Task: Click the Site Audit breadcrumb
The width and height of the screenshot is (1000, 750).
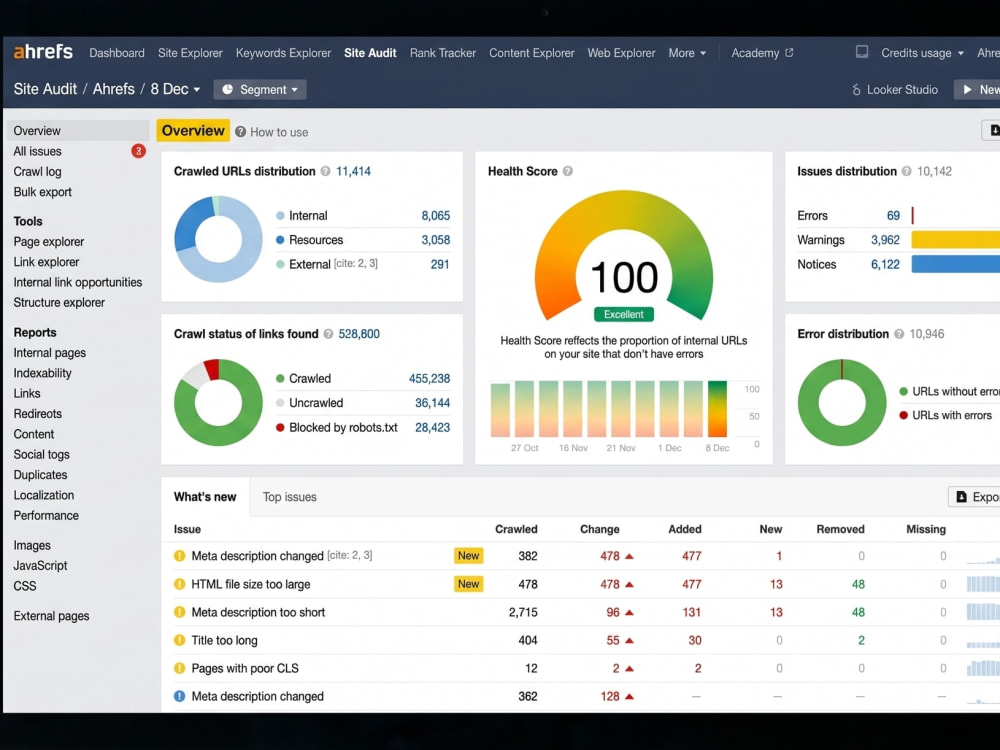Action: coord(45,89)
